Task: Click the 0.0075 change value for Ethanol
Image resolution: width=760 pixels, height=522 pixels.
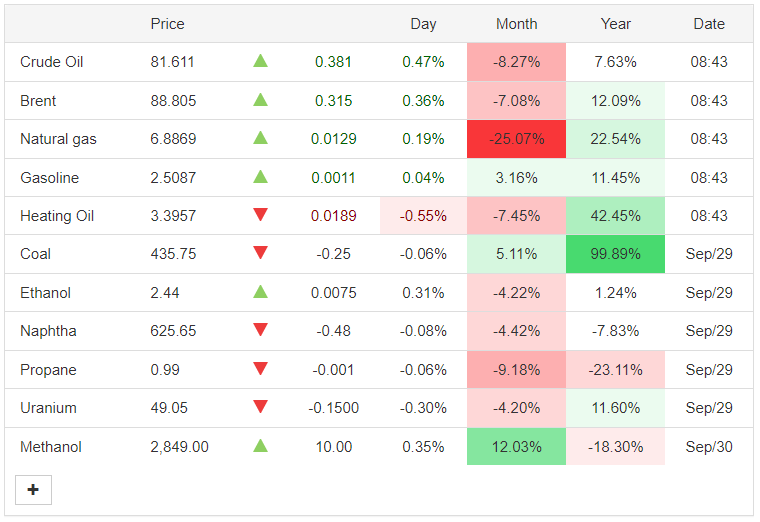Action: point(333,293)
